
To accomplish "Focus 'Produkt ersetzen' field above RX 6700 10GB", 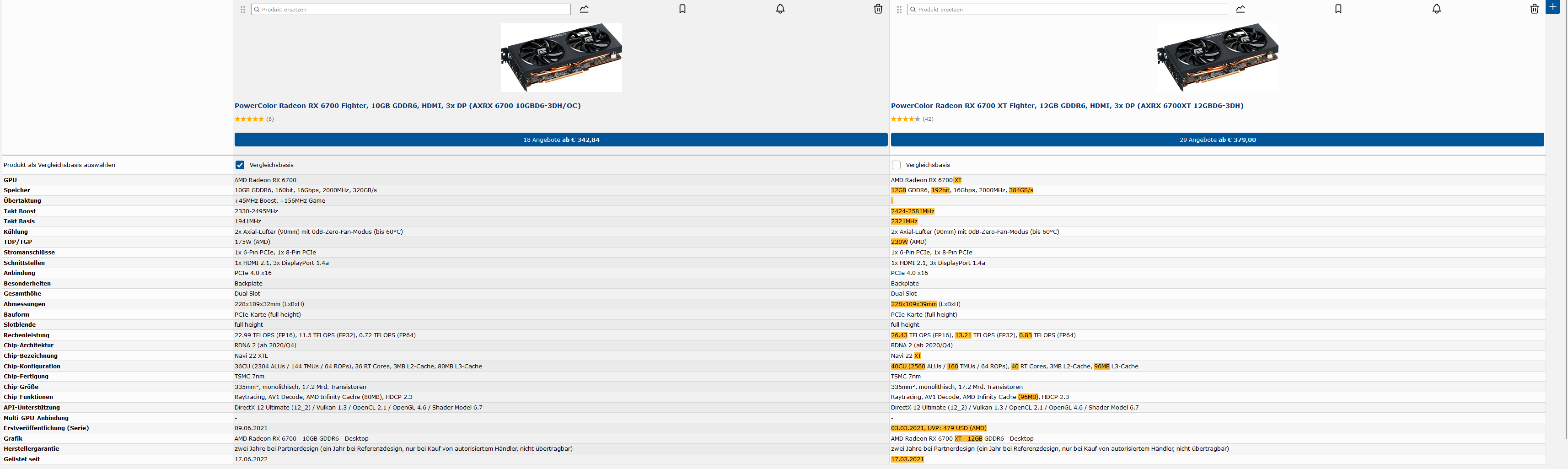I will tap(411, 10).
